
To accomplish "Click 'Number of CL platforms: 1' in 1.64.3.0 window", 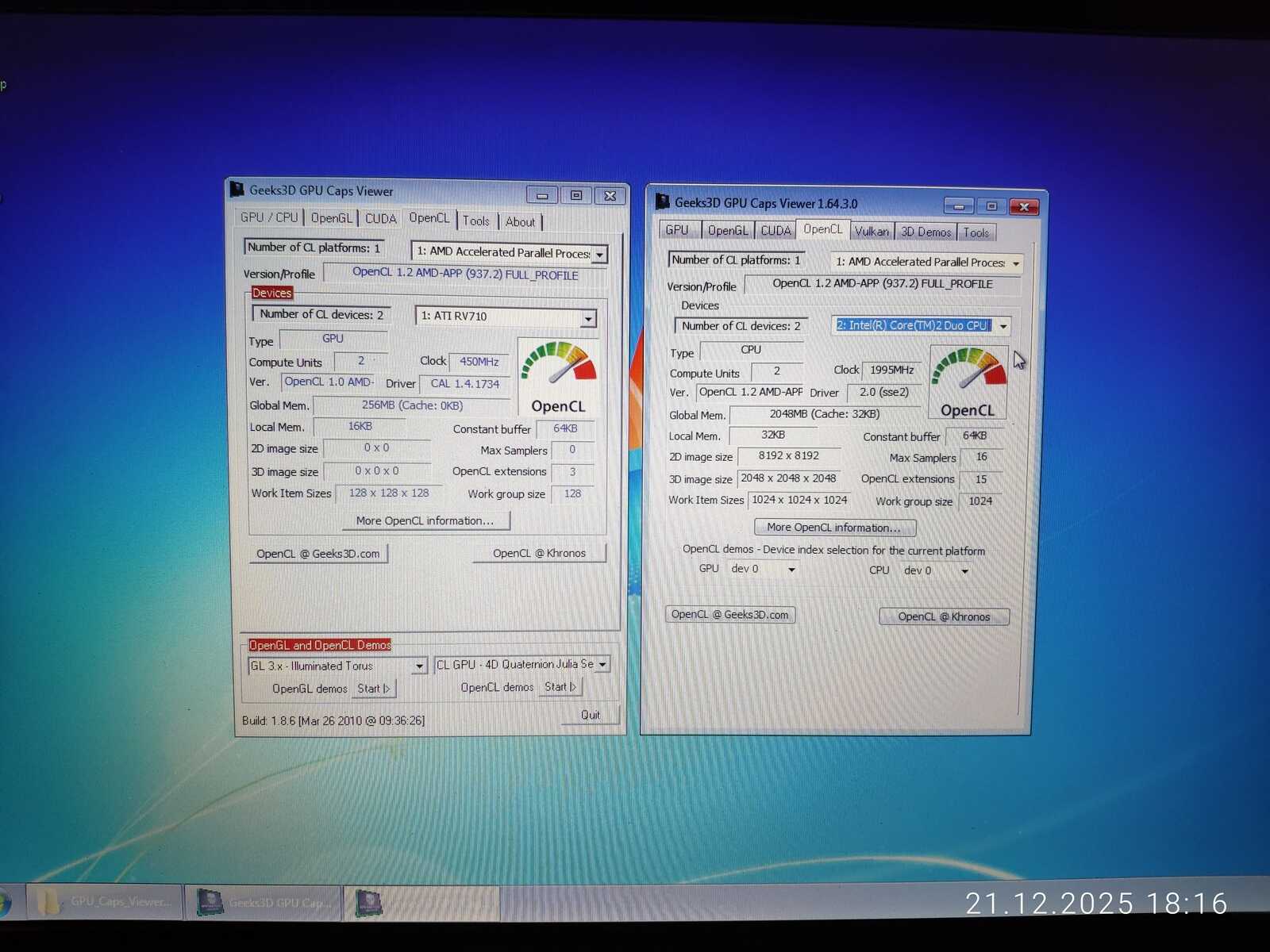I will pos(736,260).
